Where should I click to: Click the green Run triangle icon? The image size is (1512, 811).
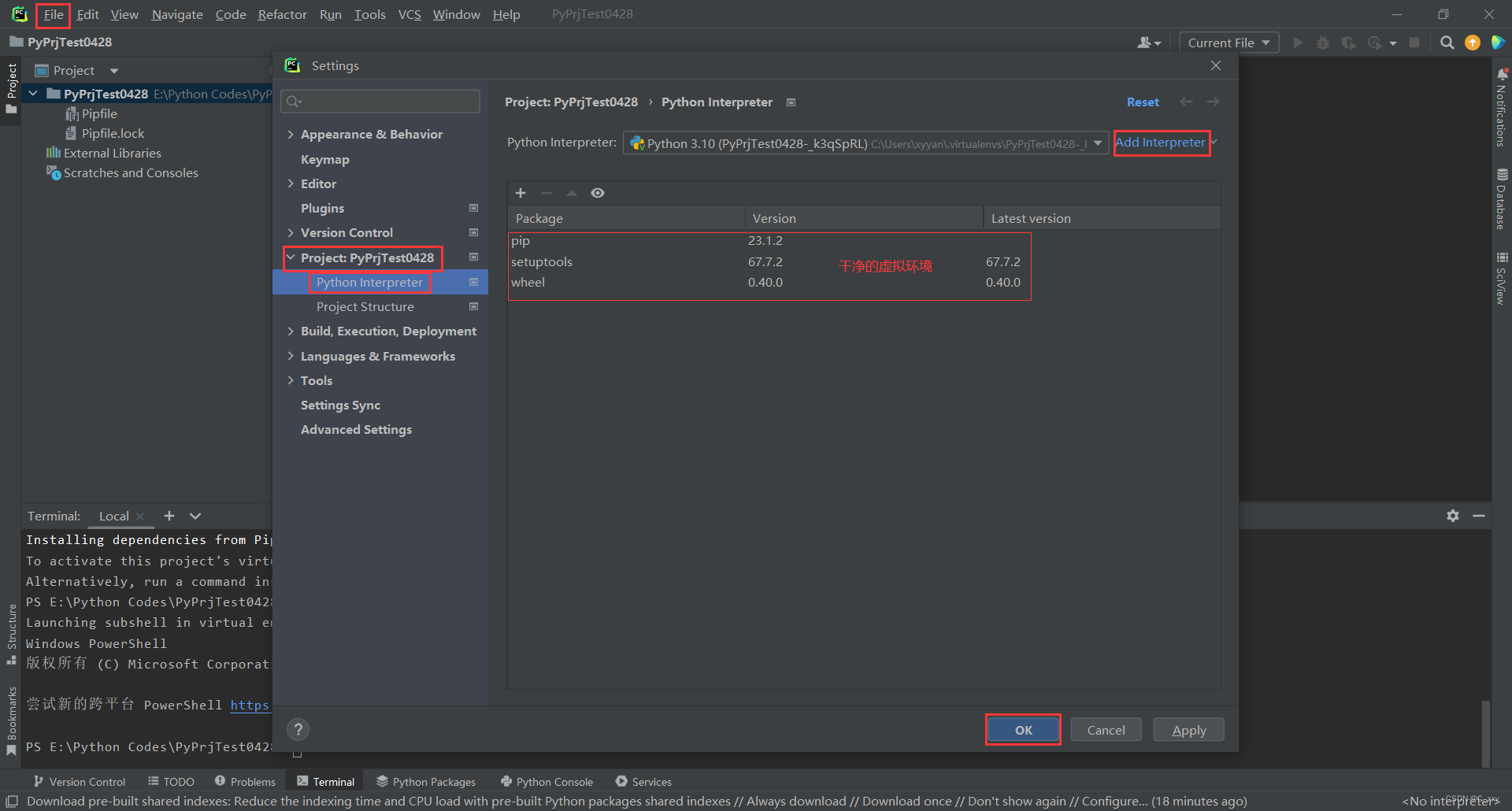point(1298,43)
